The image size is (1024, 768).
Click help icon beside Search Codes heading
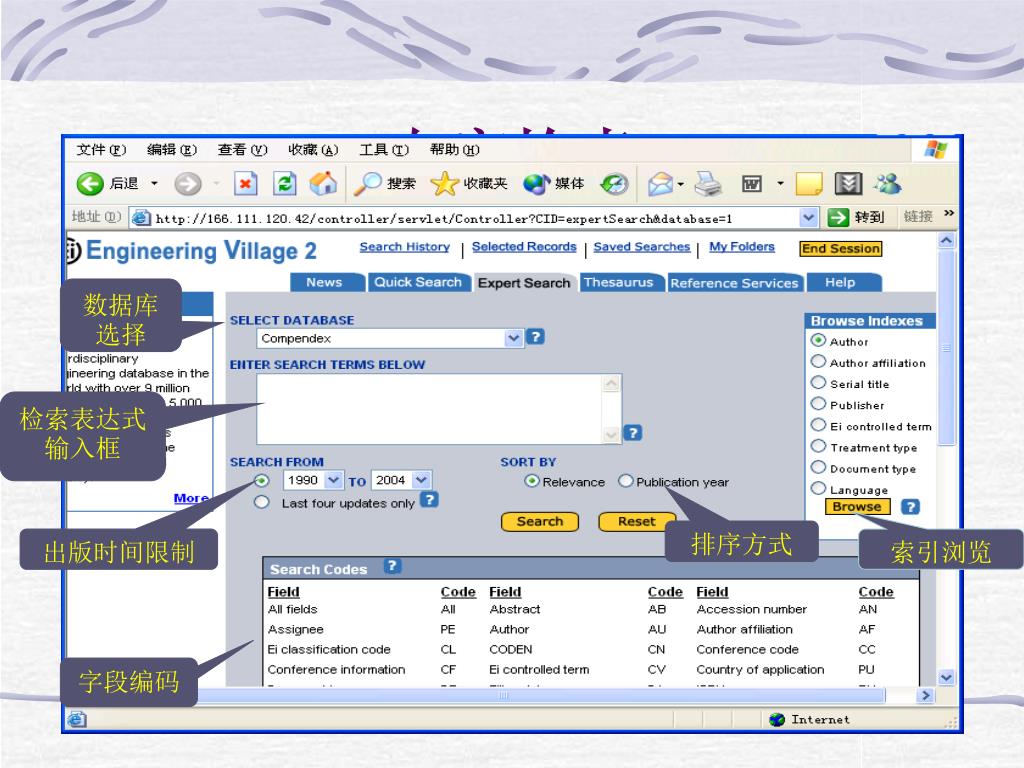pos(391,566)
